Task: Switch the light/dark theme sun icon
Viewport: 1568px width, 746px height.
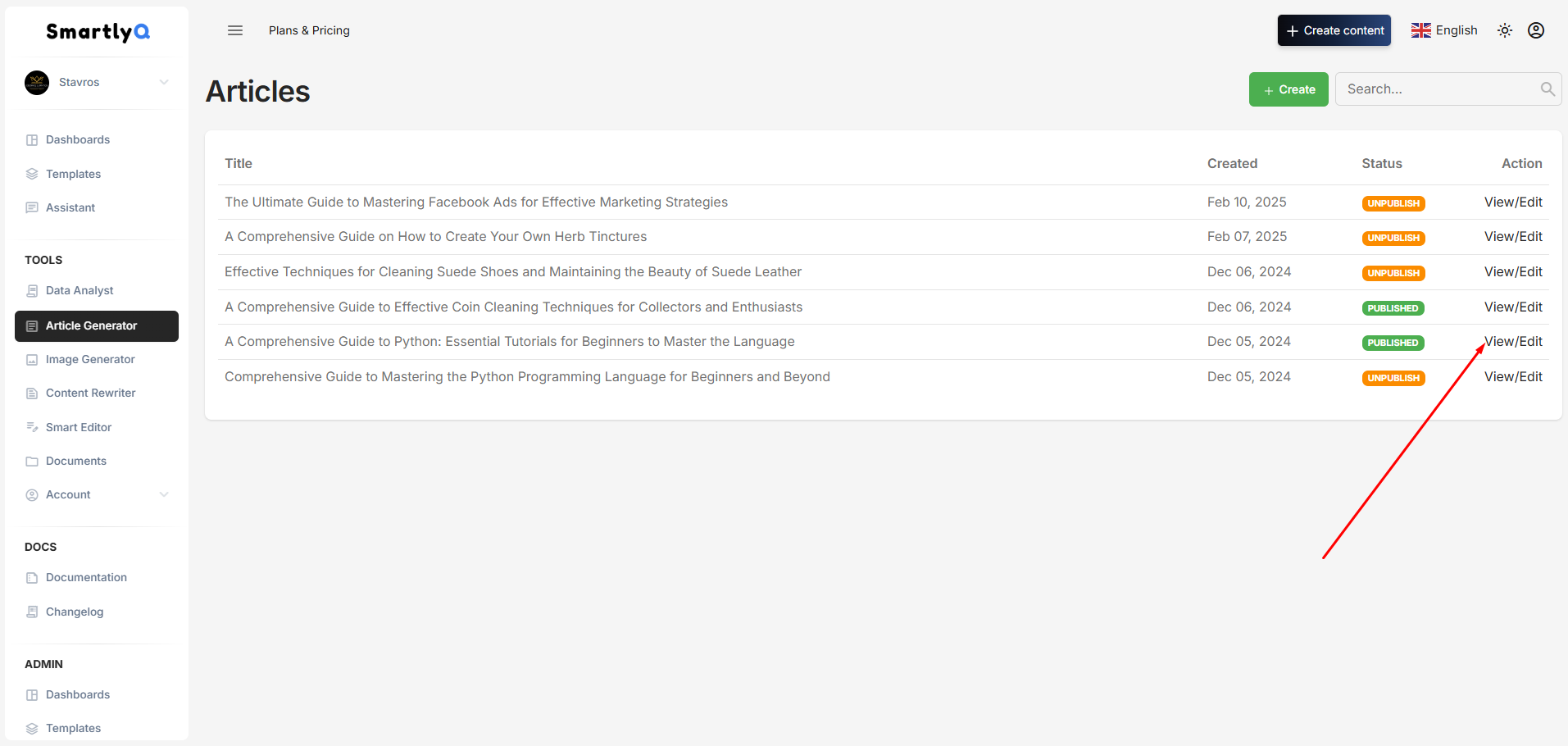Action: (1505, 30)
